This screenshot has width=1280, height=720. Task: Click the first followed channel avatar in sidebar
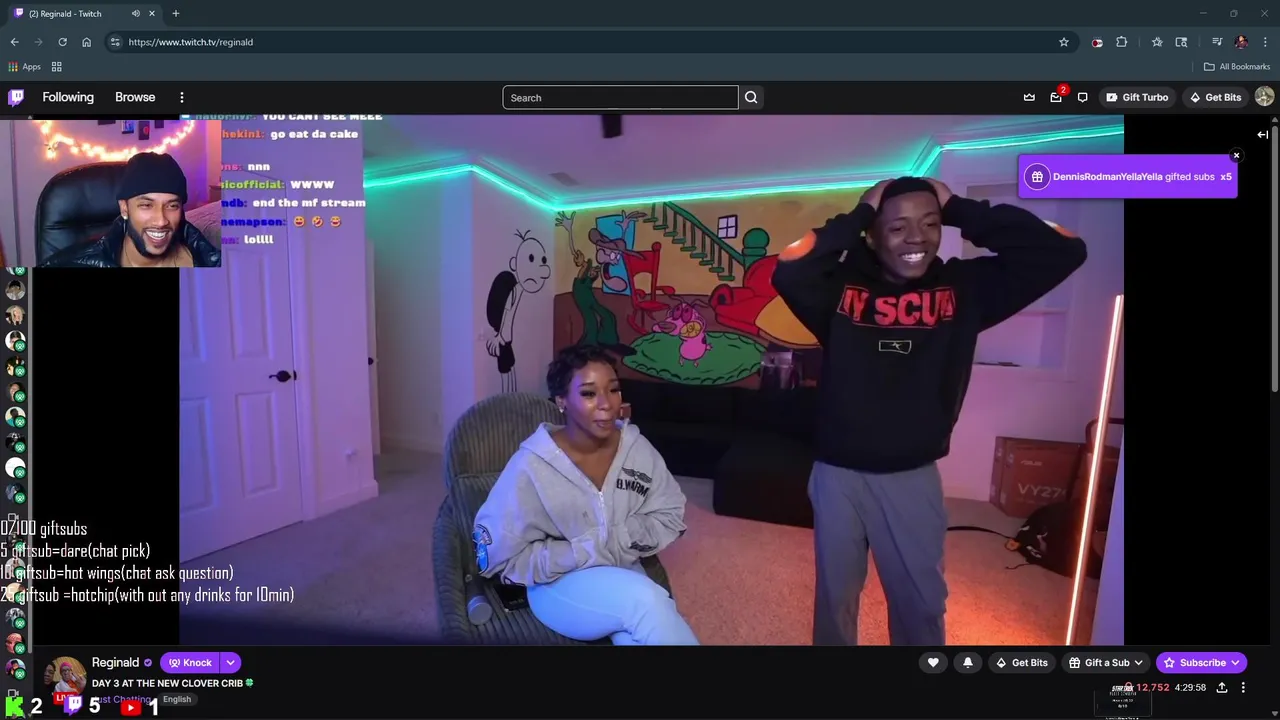[15, 290]
